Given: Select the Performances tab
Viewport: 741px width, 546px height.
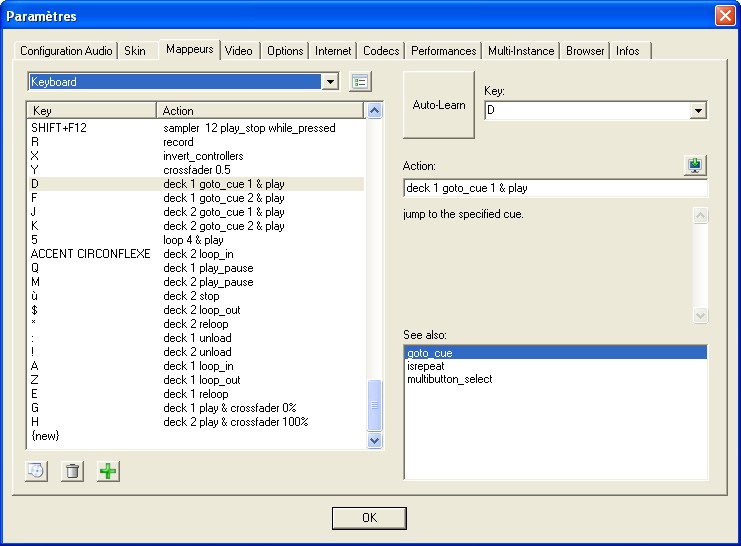Looking at the screenshot, I should coord(444,51).
